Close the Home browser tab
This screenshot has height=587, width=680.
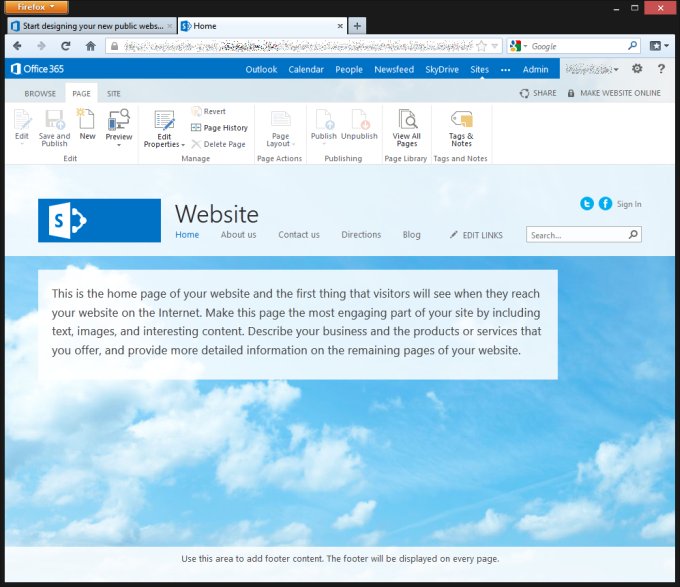[340, 26]
